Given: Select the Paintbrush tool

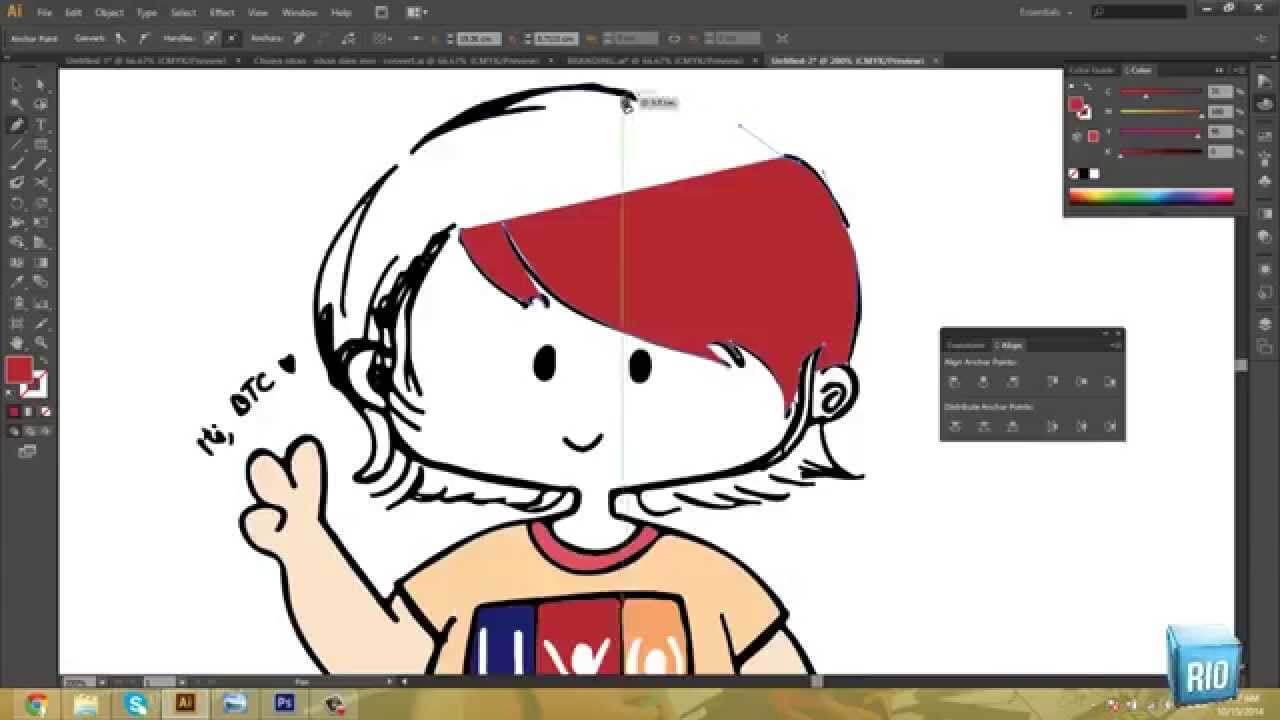Looking at the screenshot, I should 17,164.
